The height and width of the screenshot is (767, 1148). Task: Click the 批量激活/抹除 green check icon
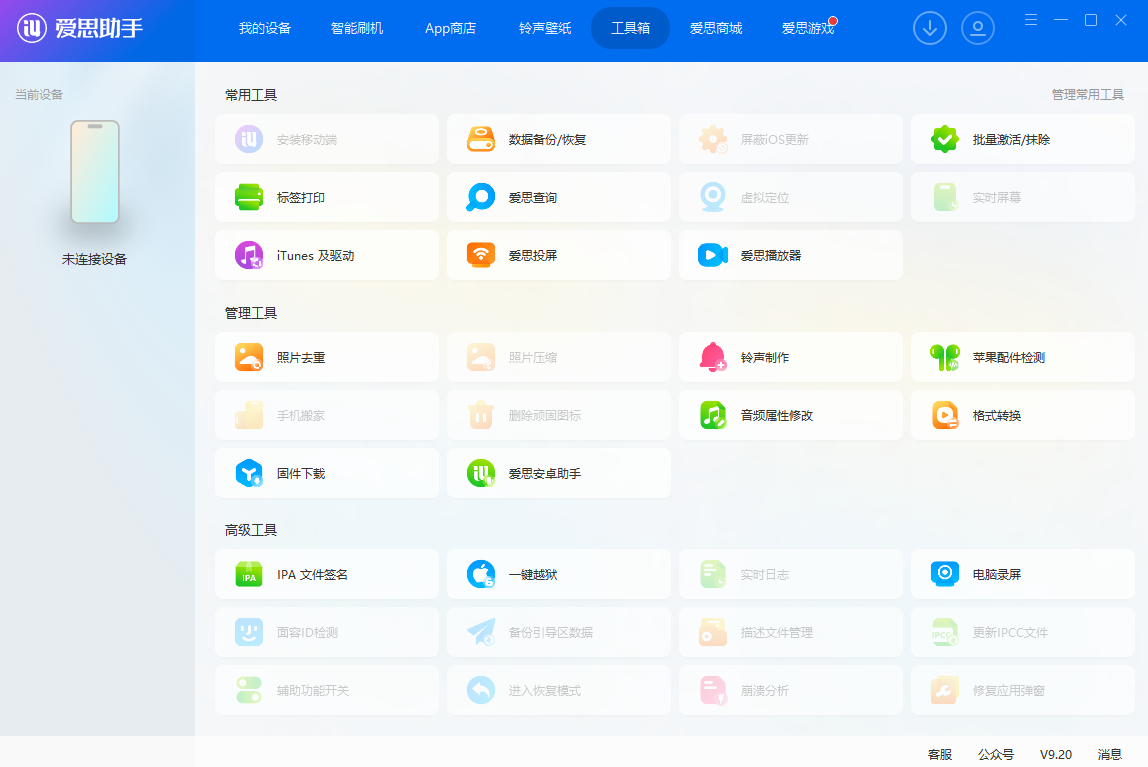coord(944,139)
